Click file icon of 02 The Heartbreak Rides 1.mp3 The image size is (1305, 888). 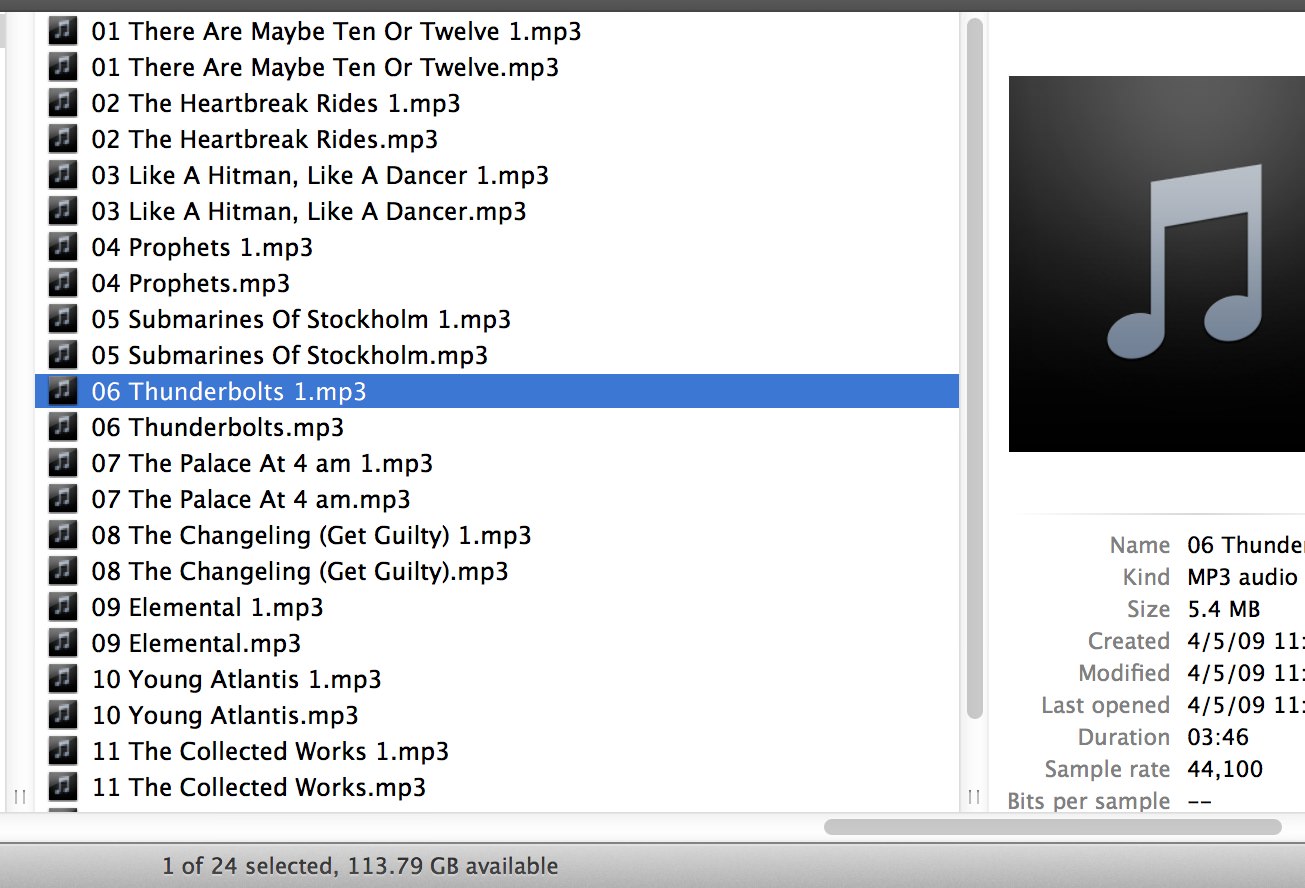tap(62, 103)
